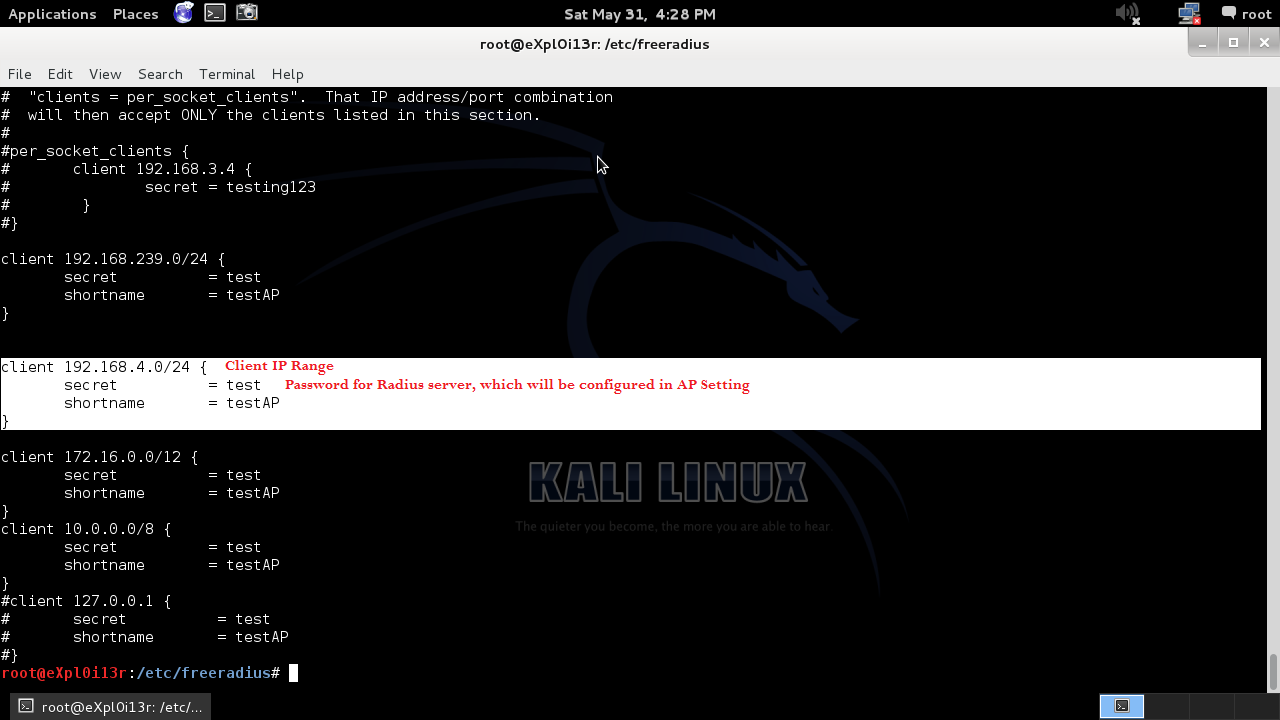Image resolution: width=1280 pixels, height=720 pixels.
Task: Click the shortname line under client 192.168.4.0/24
Action: point(172,403)
